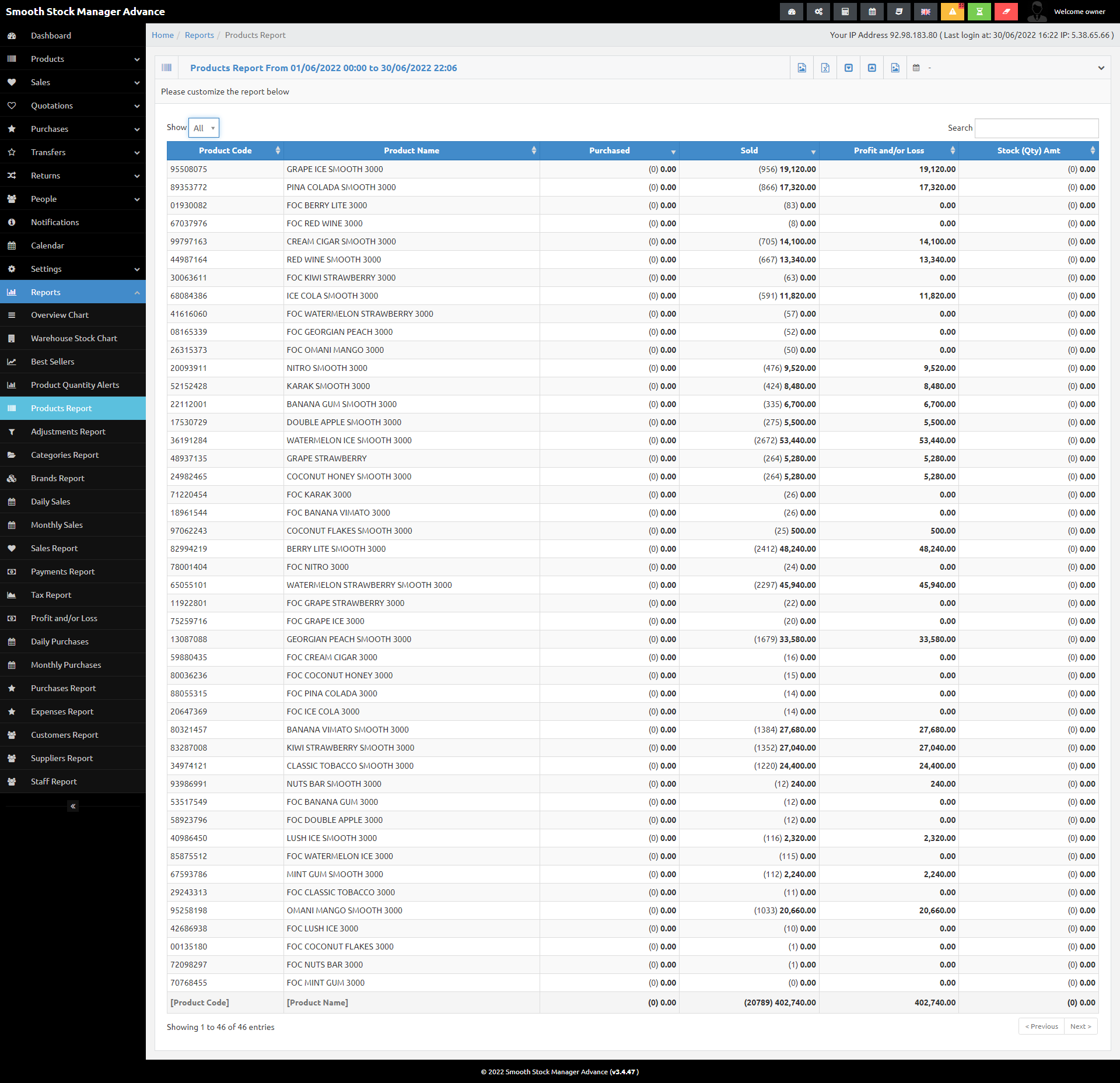Viewport: 1120px width, 1083px height.
Task: Open the Monthly Sales report
Action: 73,525
